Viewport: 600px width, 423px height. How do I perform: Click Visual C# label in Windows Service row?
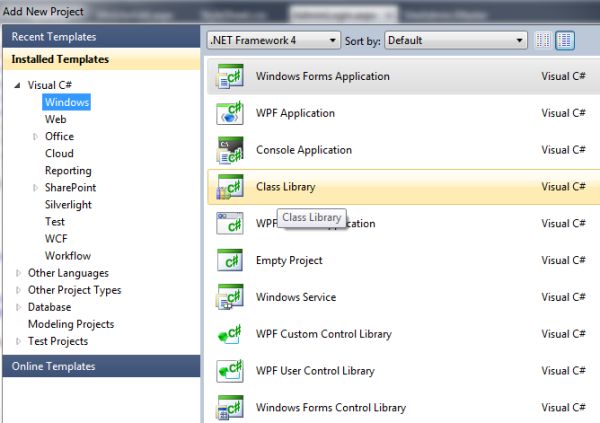coord(563,297)
